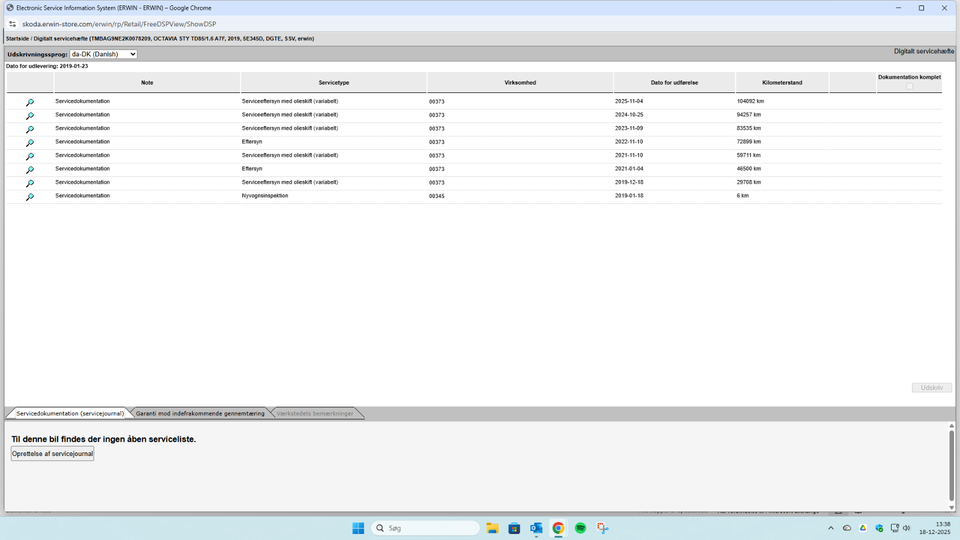Open Outlook from the taskbar
The image size is (960, 540).
pos(536,528)
